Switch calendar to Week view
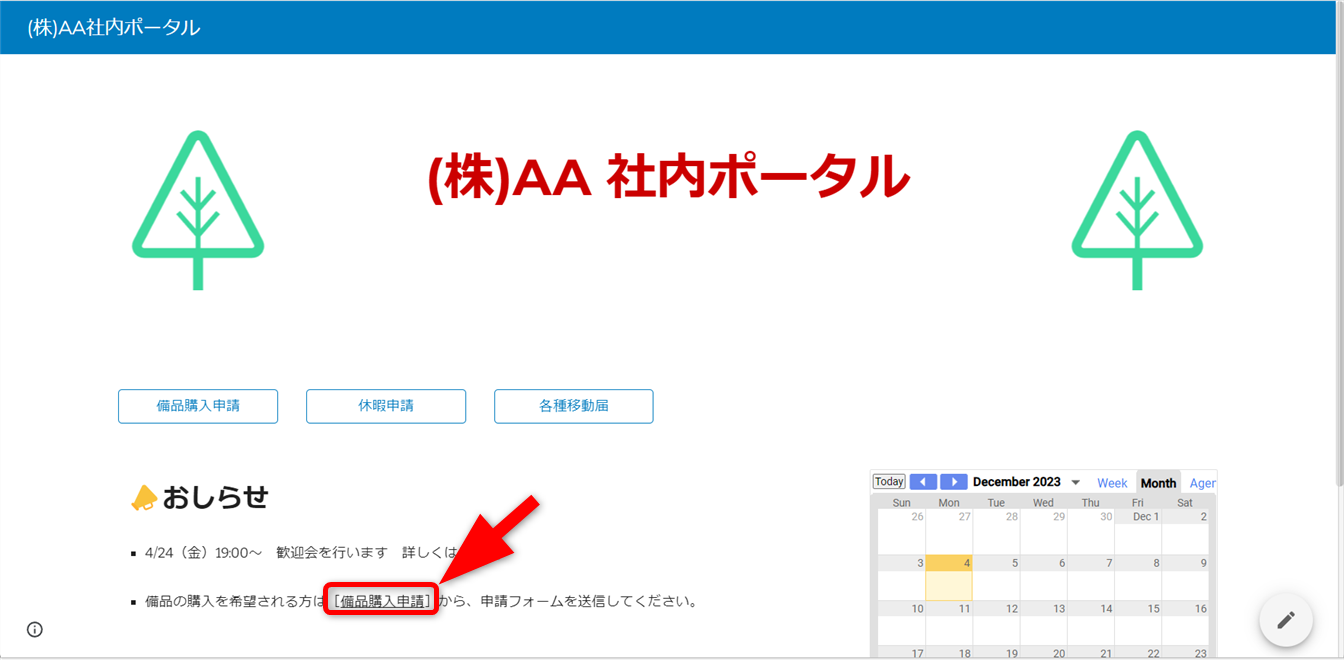Screen dimensions: 1344x660 (x=1112, y=483)
